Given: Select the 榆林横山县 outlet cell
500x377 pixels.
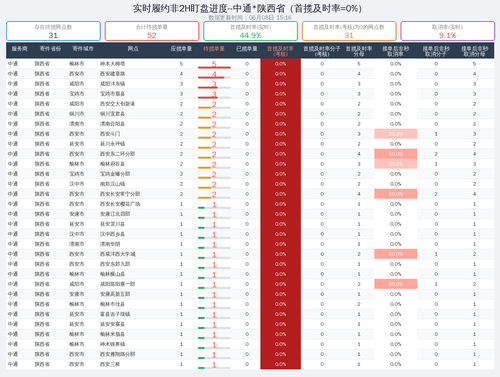Looking at the screenshot, I should point(113,274).
